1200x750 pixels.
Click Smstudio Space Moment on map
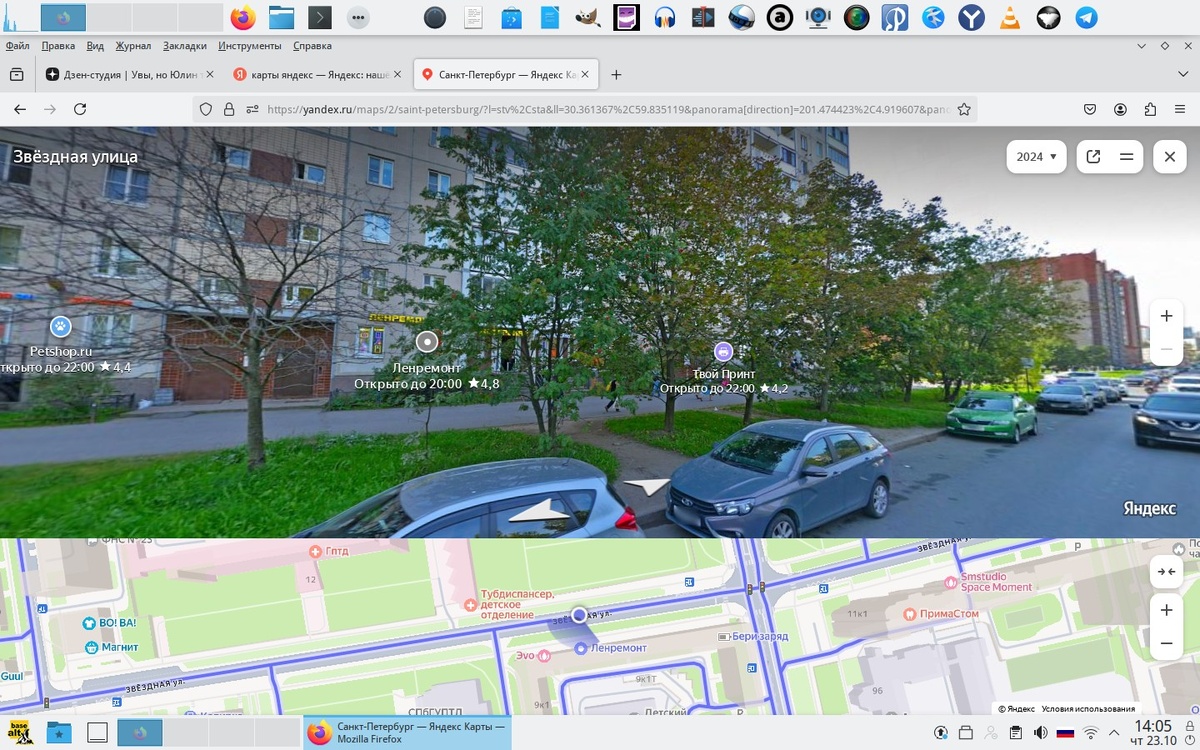click(988, 581)
